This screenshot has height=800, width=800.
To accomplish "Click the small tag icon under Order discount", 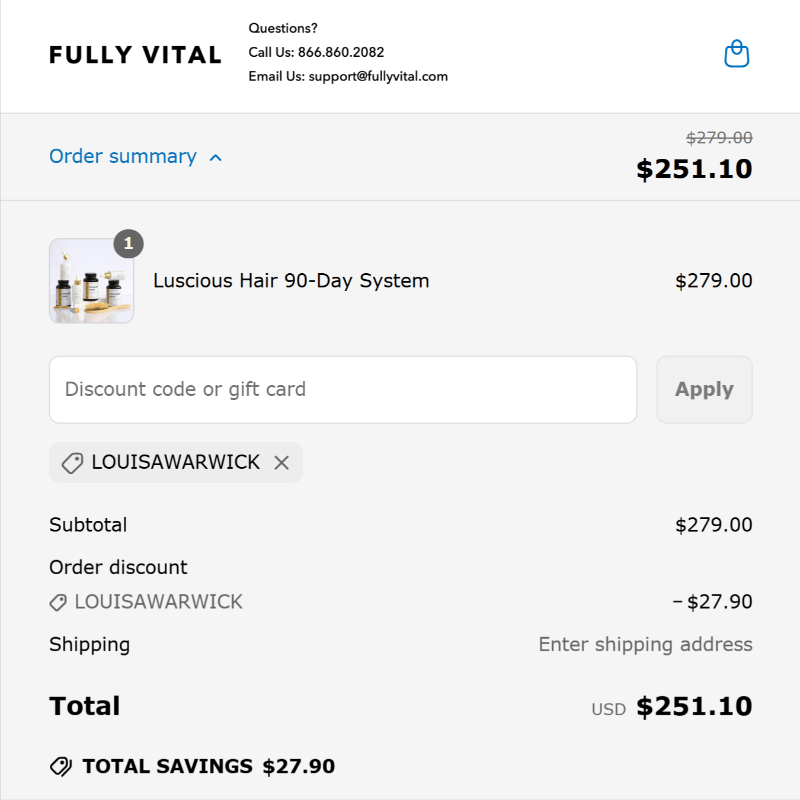I will click(58, 602).
